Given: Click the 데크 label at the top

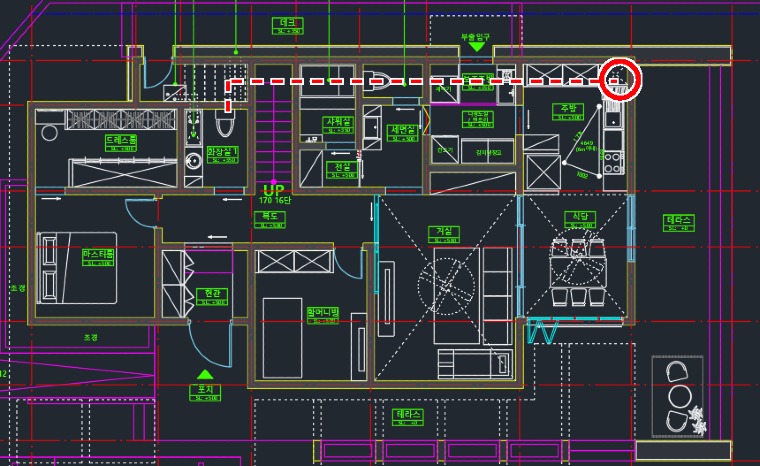Looking at the screenshot, I should pos(288,24).
